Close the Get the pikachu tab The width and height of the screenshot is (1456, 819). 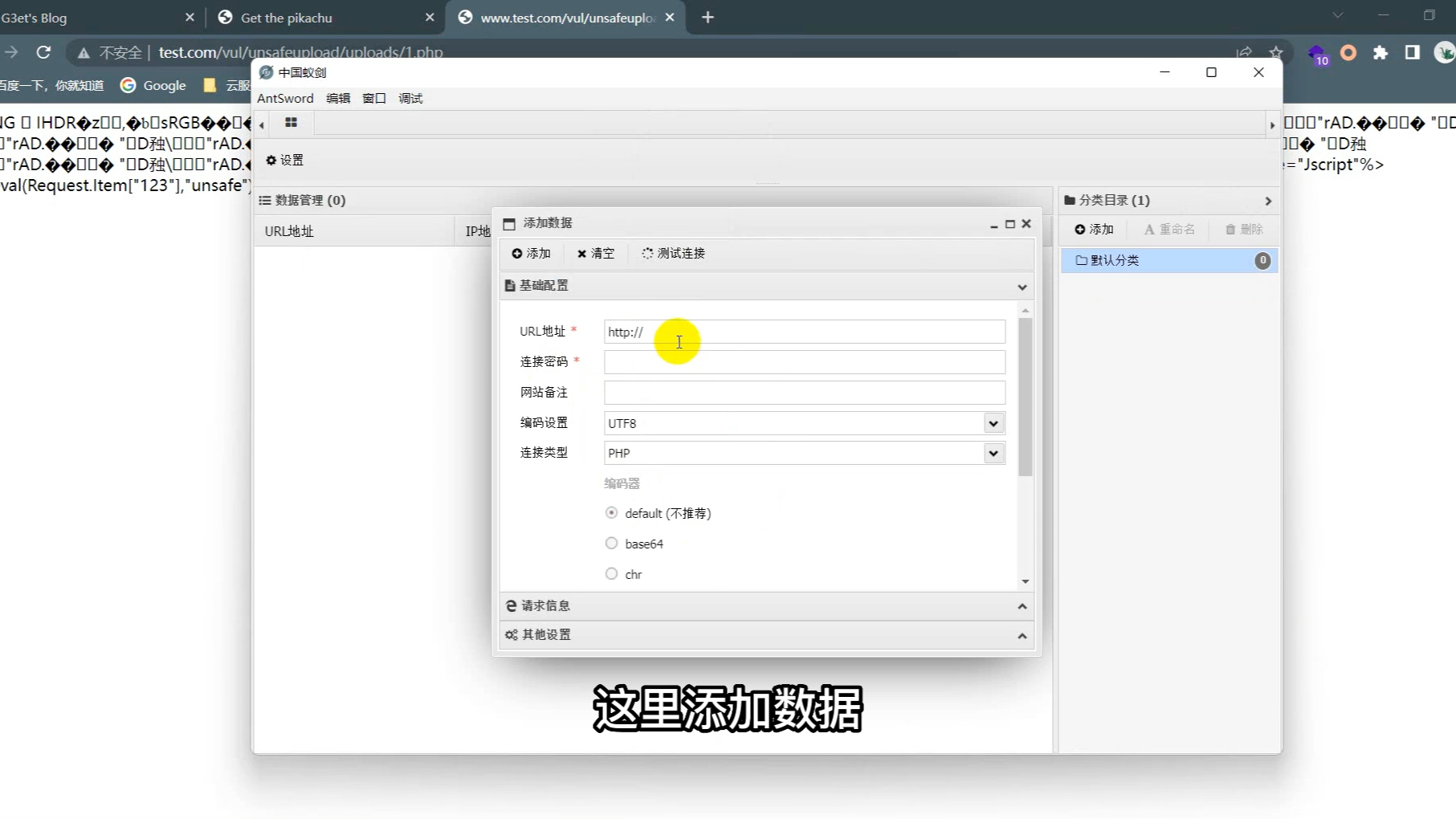[430, 17]
